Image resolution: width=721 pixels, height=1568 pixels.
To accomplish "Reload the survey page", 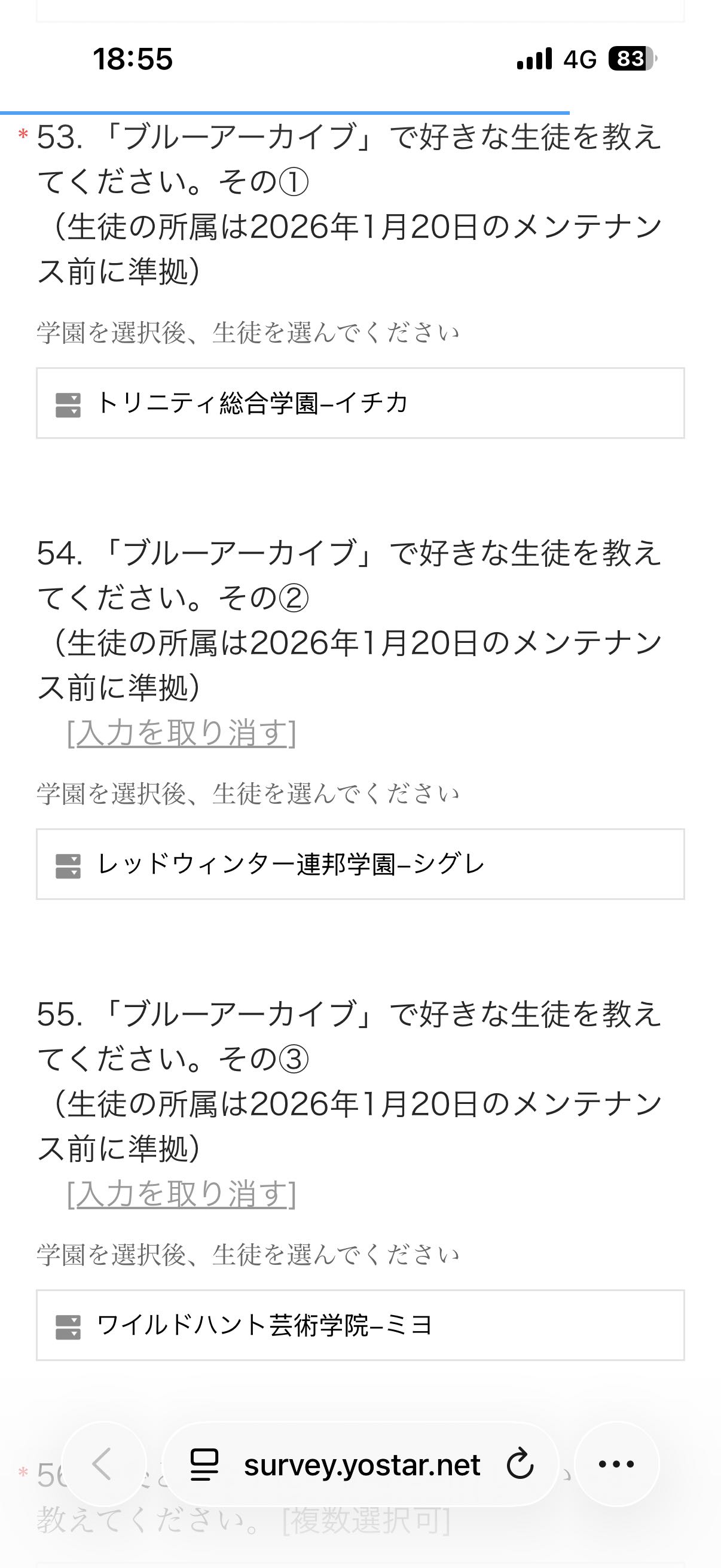I will pyautogui.click(x=520, y=1465).
